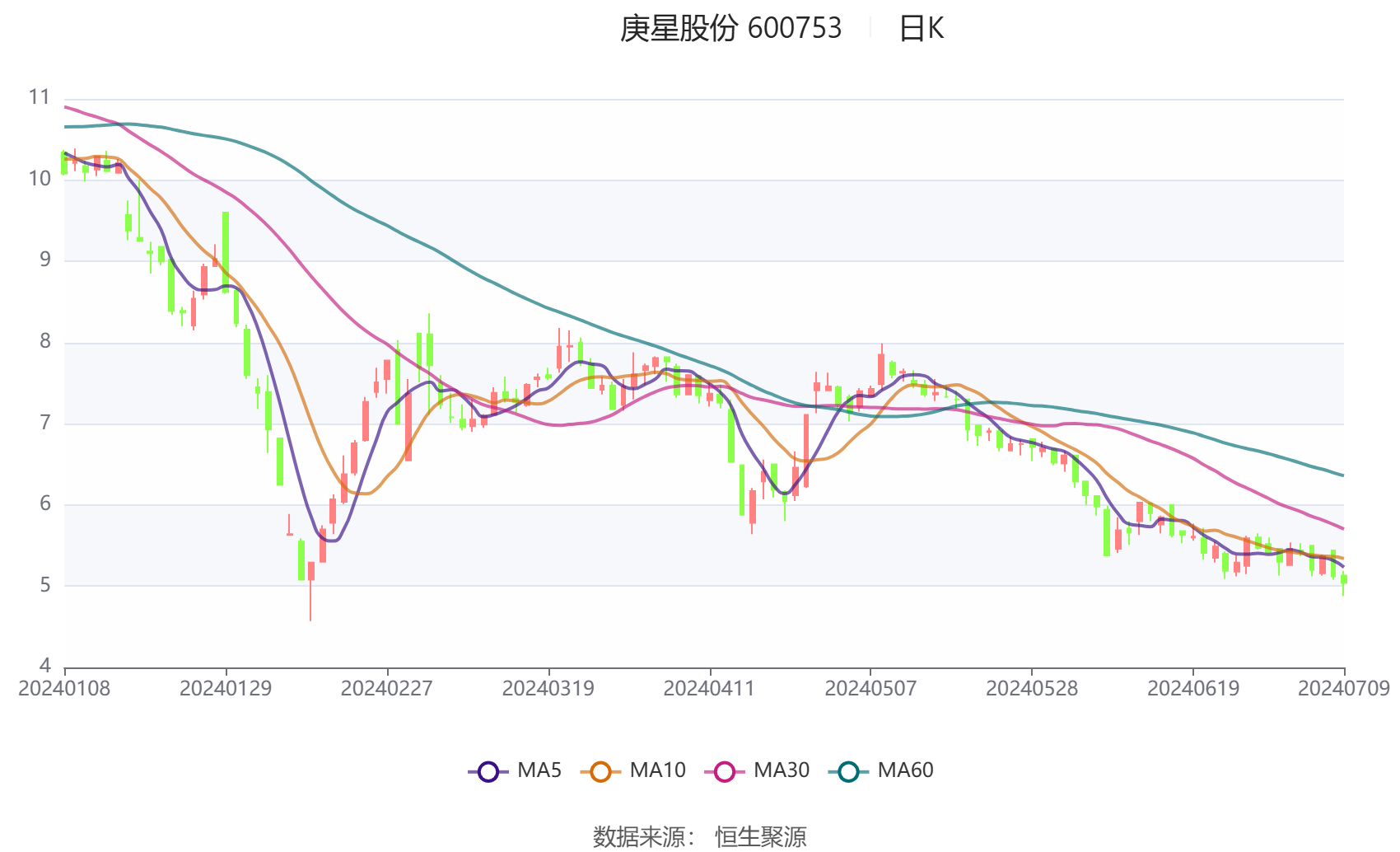Click the 20240528 x-axis date label

[1032, 689]
